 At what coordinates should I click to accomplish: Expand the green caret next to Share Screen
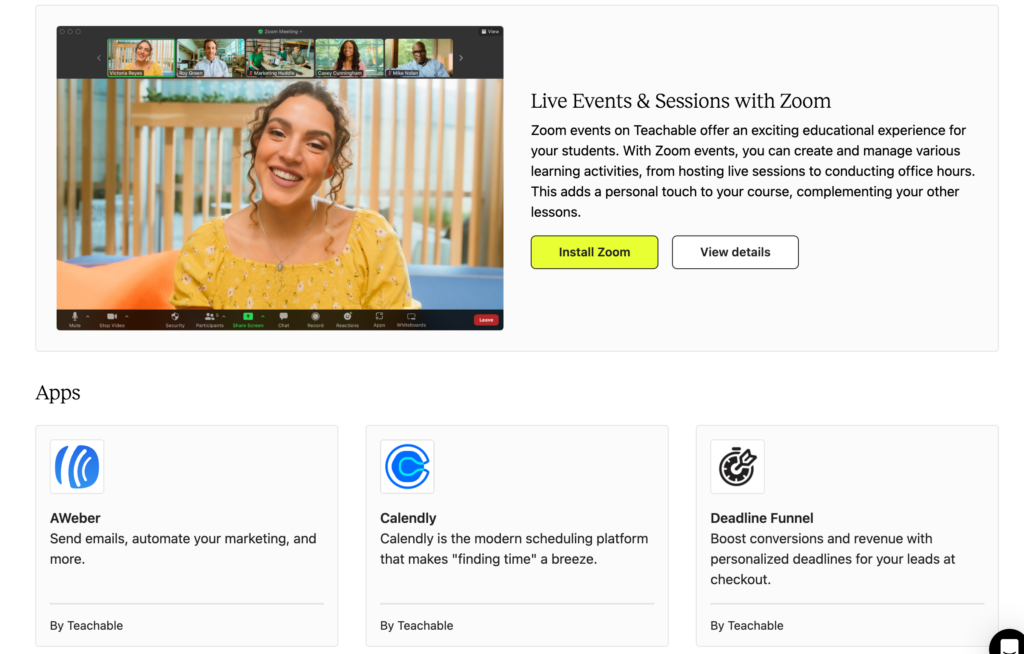coord(263,316)
